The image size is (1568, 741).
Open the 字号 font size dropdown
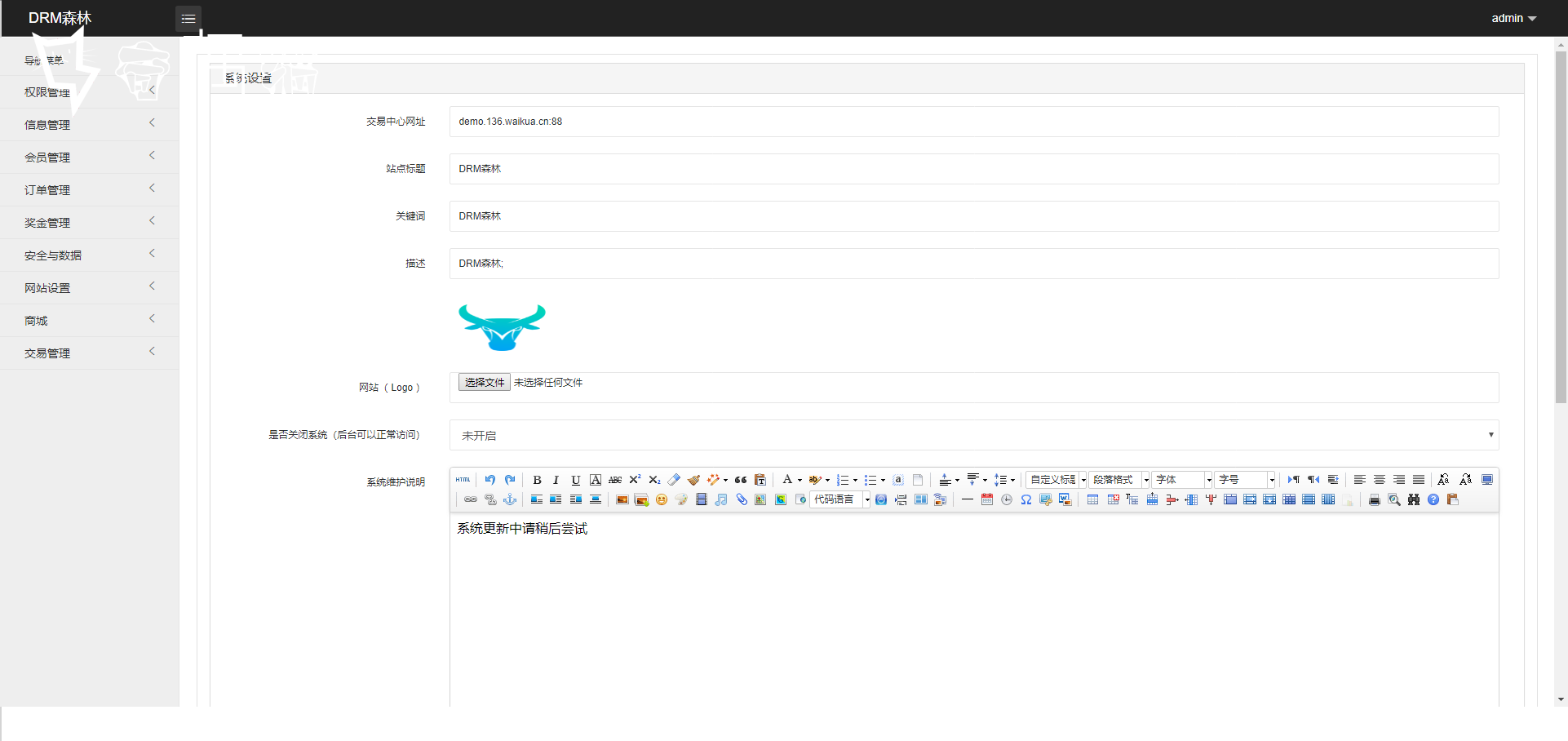pyautogui.click(x=1244, y=480)
